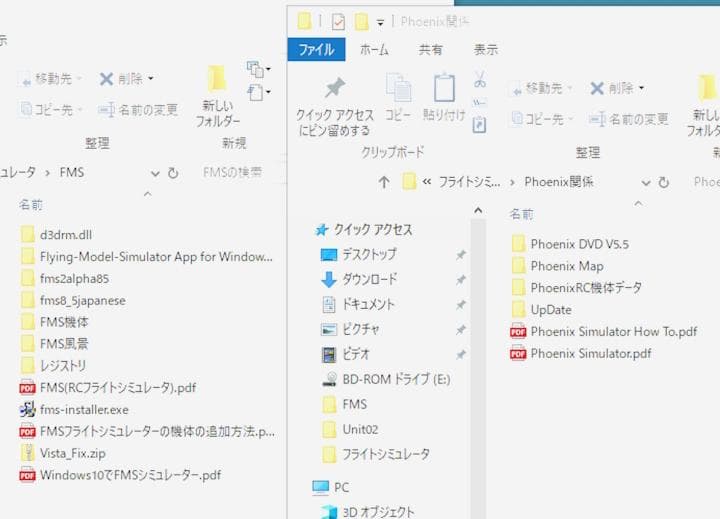Expand address history dropdown in FMS window
Screen dimensions: 720x519
(155, 174)
